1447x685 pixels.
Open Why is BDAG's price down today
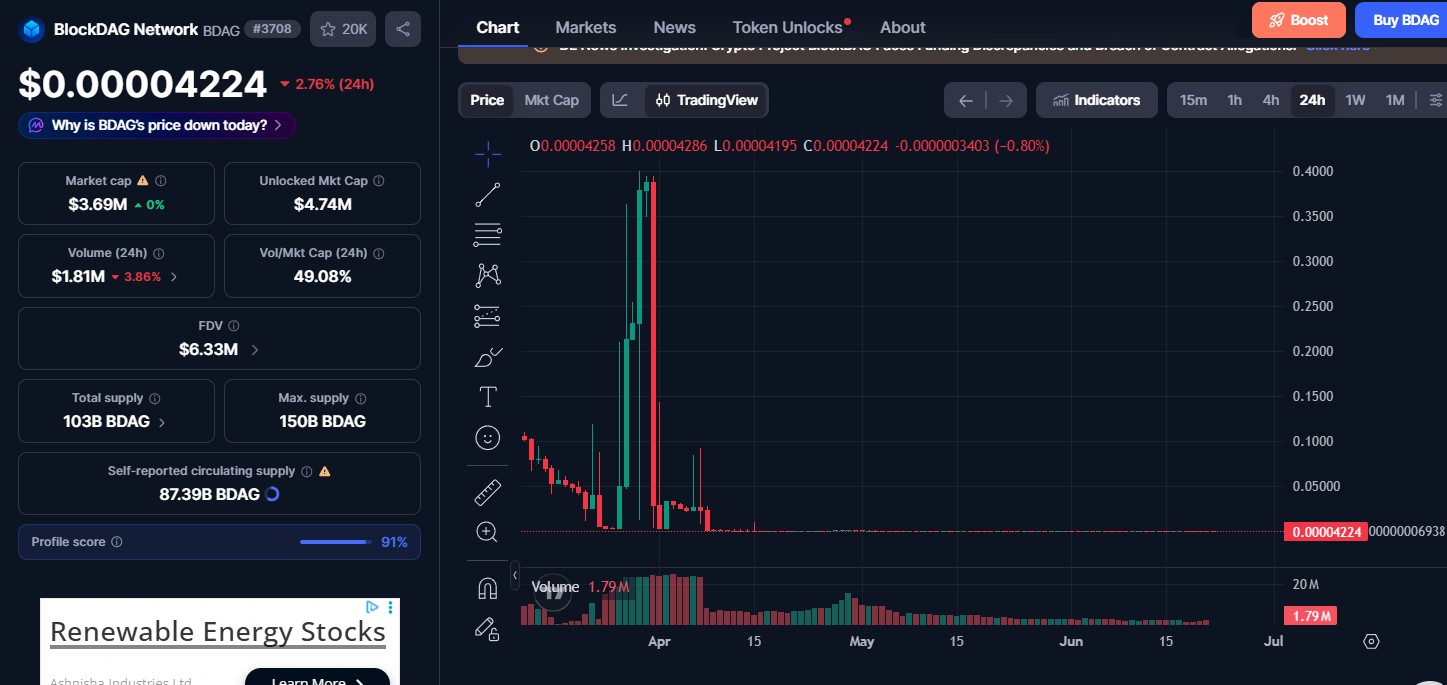click(157, 125)
